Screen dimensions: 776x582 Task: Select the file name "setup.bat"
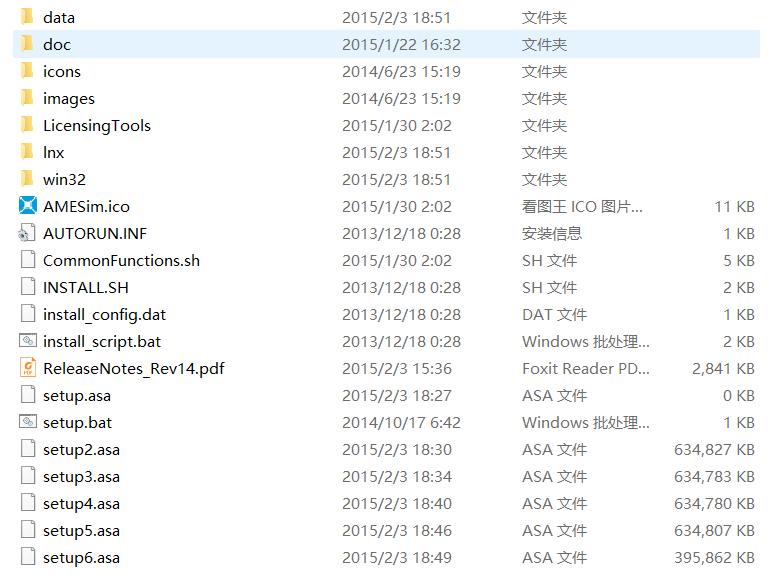click(x=77, y=423)
